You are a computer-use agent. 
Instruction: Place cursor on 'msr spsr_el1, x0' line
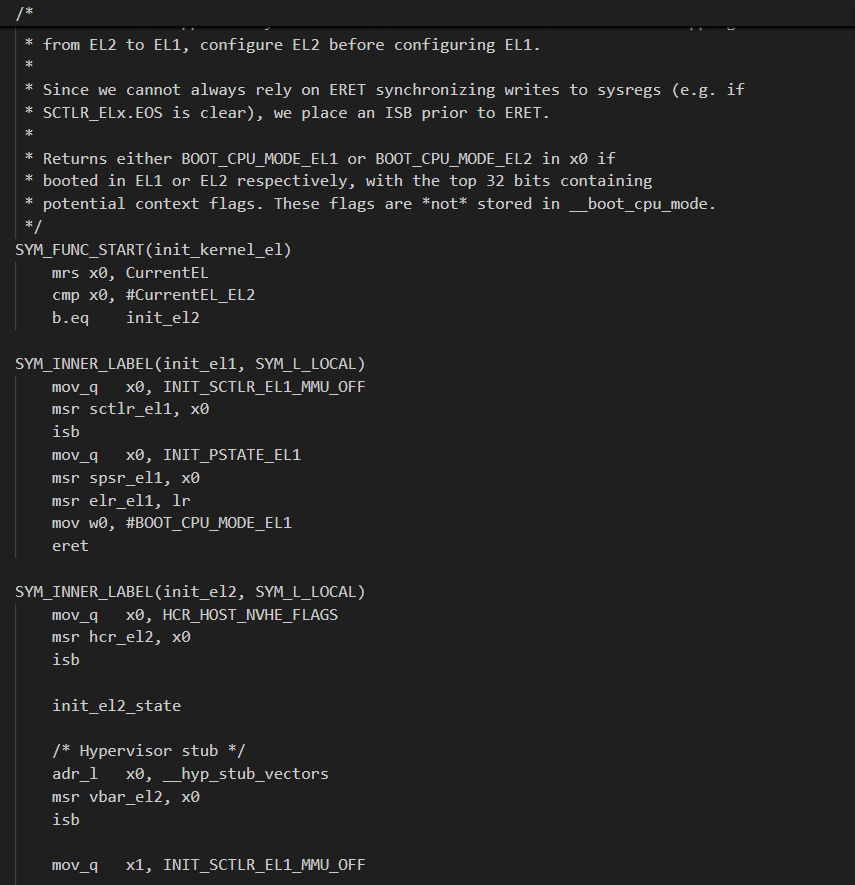tap(126, 478)
